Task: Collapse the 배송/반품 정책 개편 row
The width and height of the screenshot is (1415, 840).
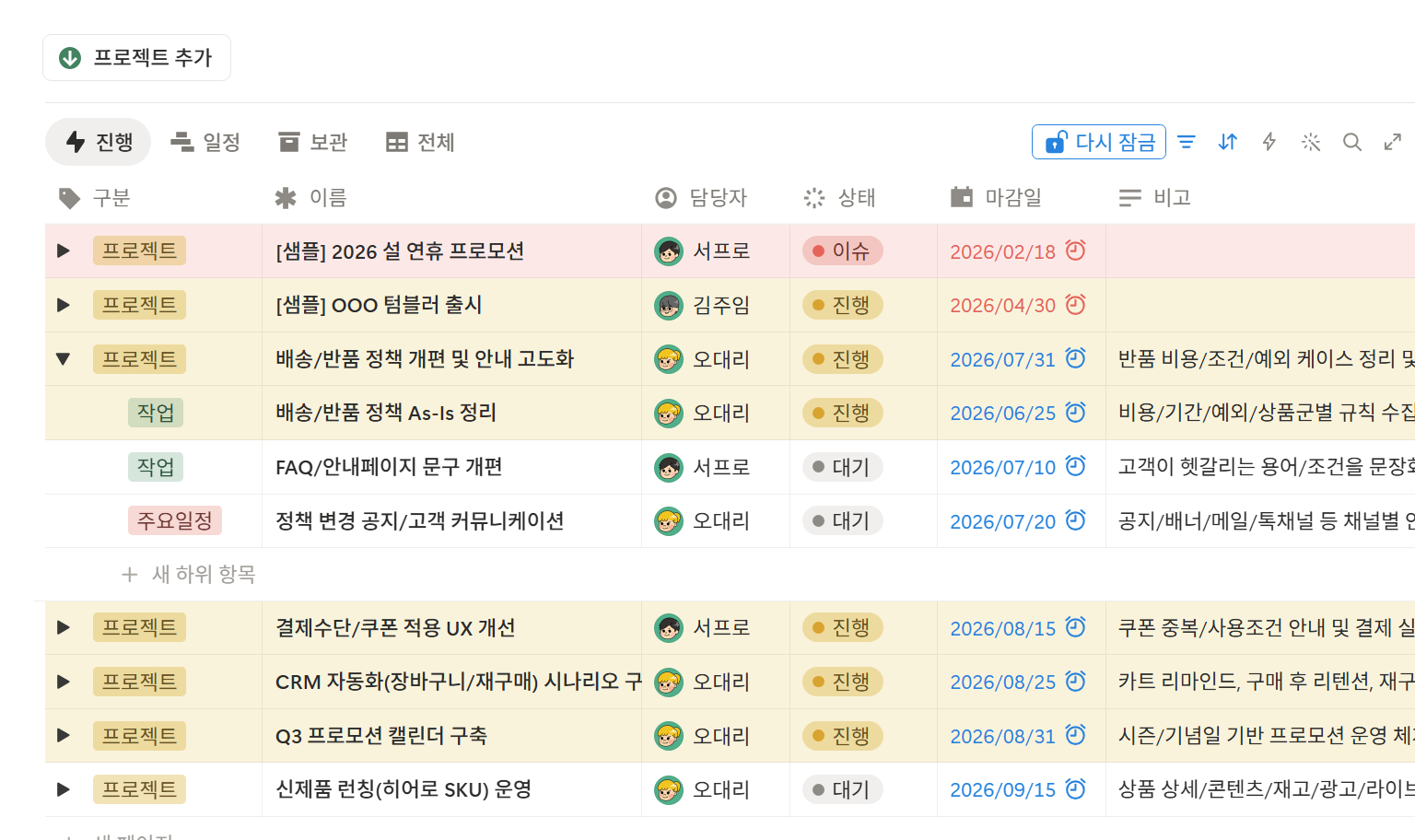Action: 63,359
